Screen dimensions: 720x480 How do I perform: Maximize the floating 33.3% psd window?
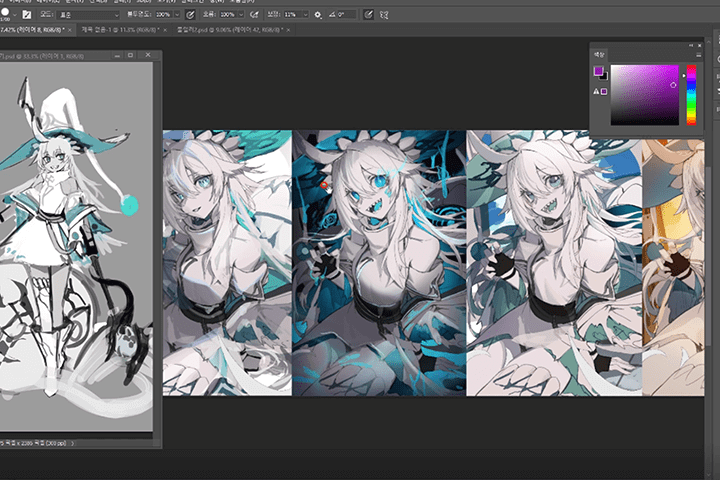130,55
